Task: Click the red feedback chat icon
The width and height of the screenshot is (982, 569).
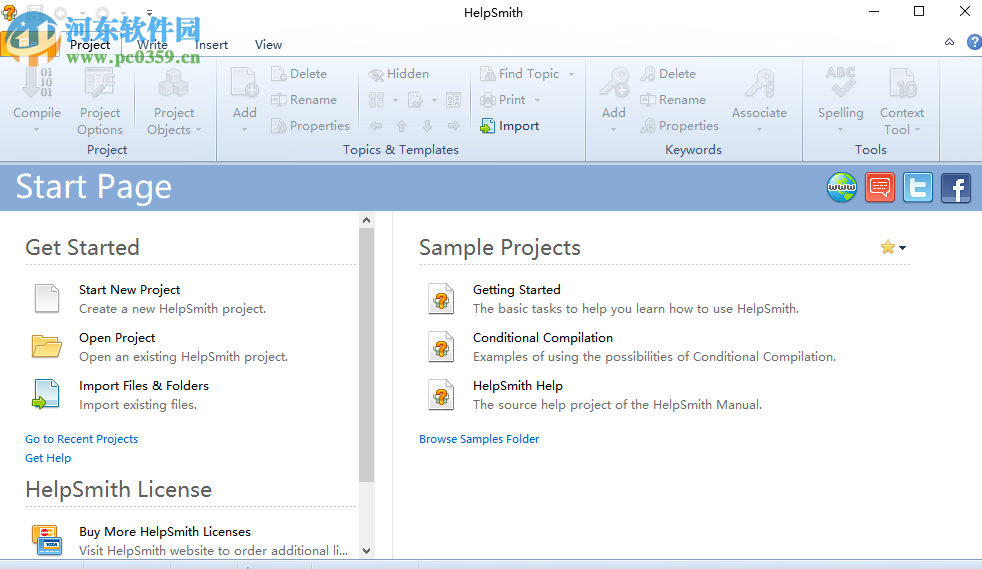Action: pos(880,187)
